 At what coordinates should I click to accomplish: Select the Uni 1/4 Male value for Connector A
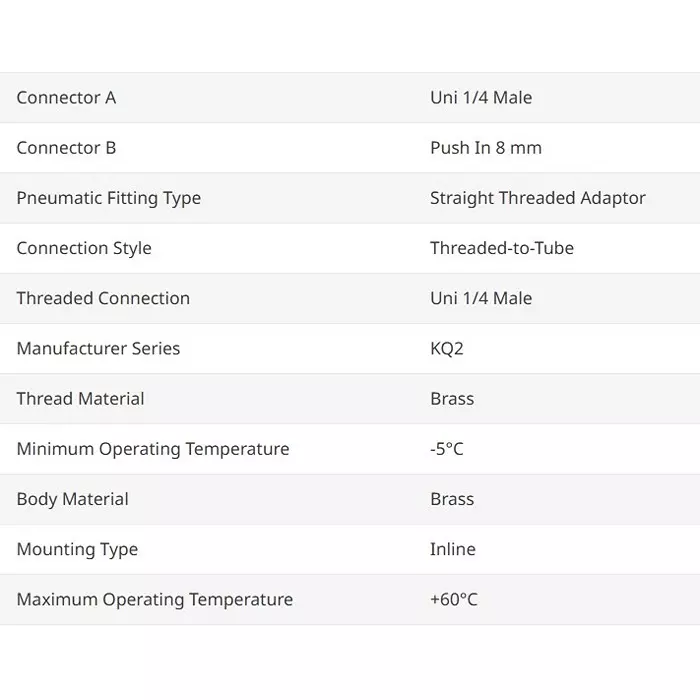(x=481, y=98)
